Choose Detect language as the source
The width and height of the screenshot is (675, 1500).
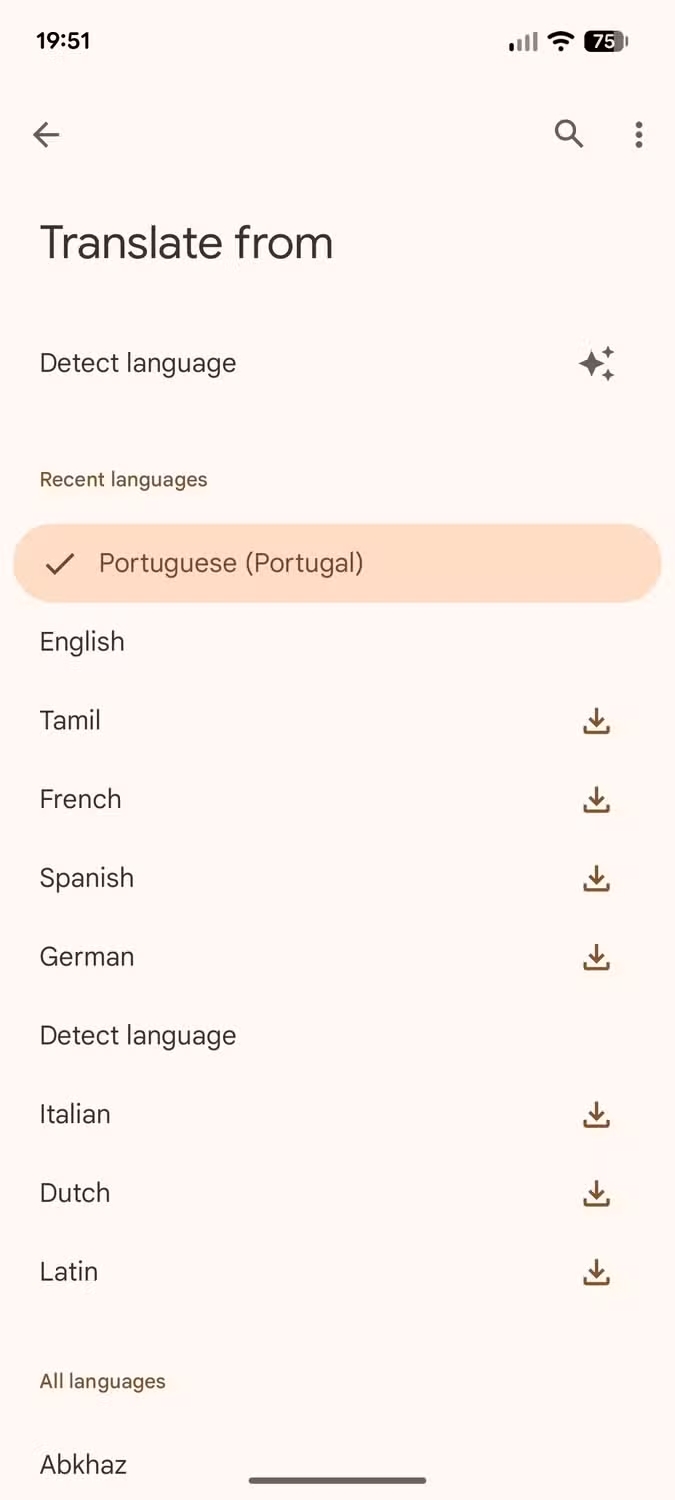click(x=137, y=1035)
